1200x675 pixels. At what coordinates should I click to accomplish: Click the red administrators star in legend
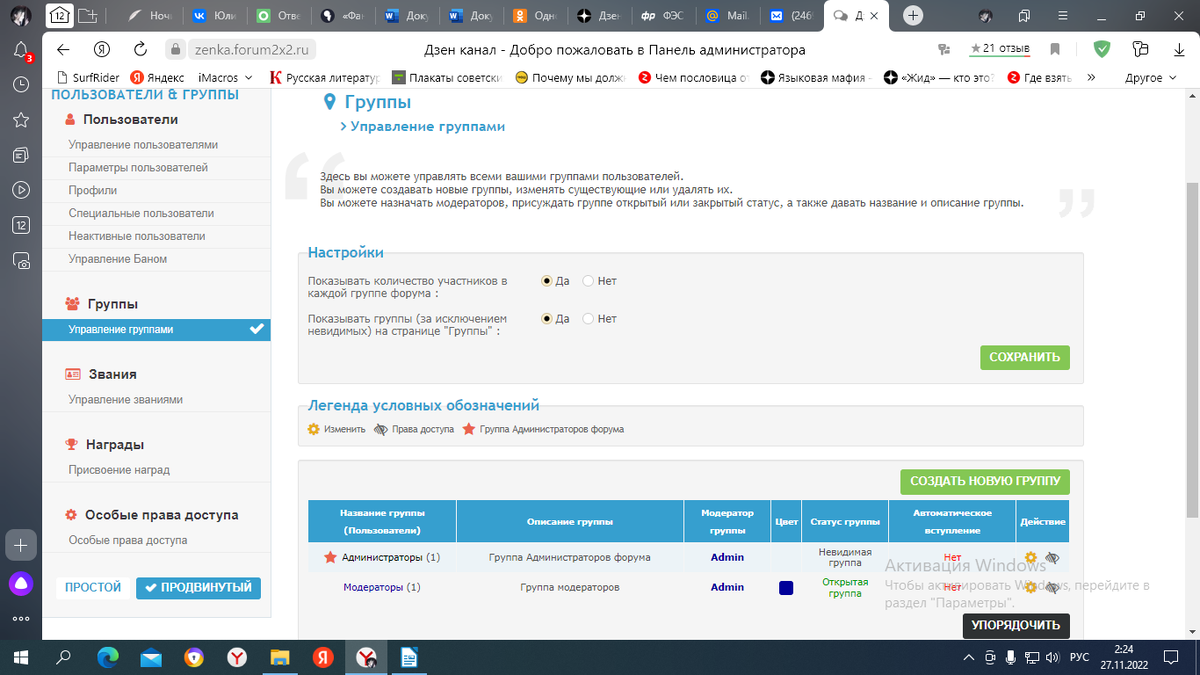pyautogui.click(x=468, y=429)
